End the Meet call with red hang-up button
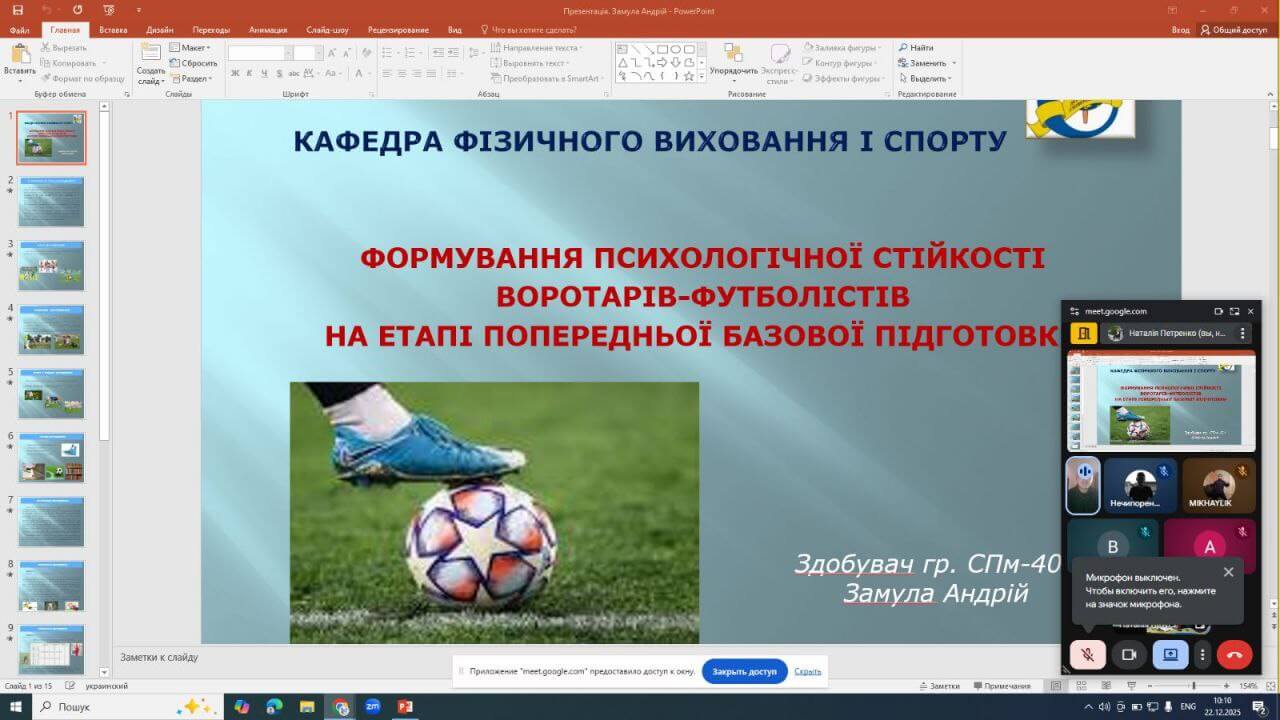Screen dimensions: 1280x720 pyautogui.click(x=1234, y=654)
